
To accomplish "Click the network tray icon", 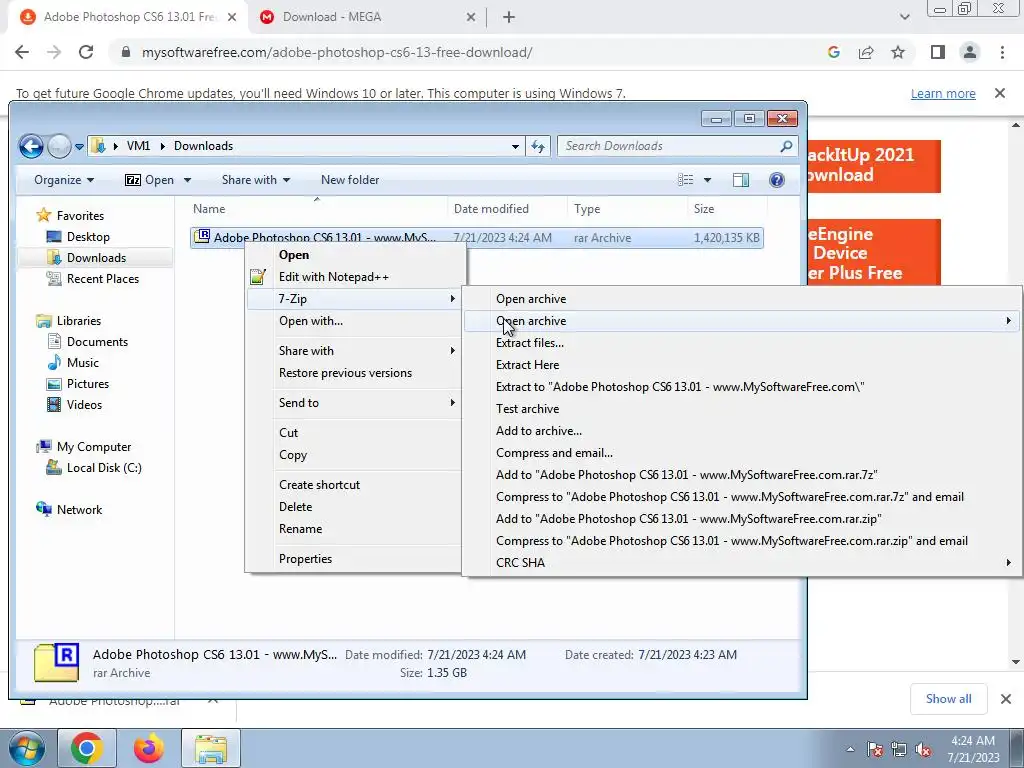I will click(x=899, y=749).
